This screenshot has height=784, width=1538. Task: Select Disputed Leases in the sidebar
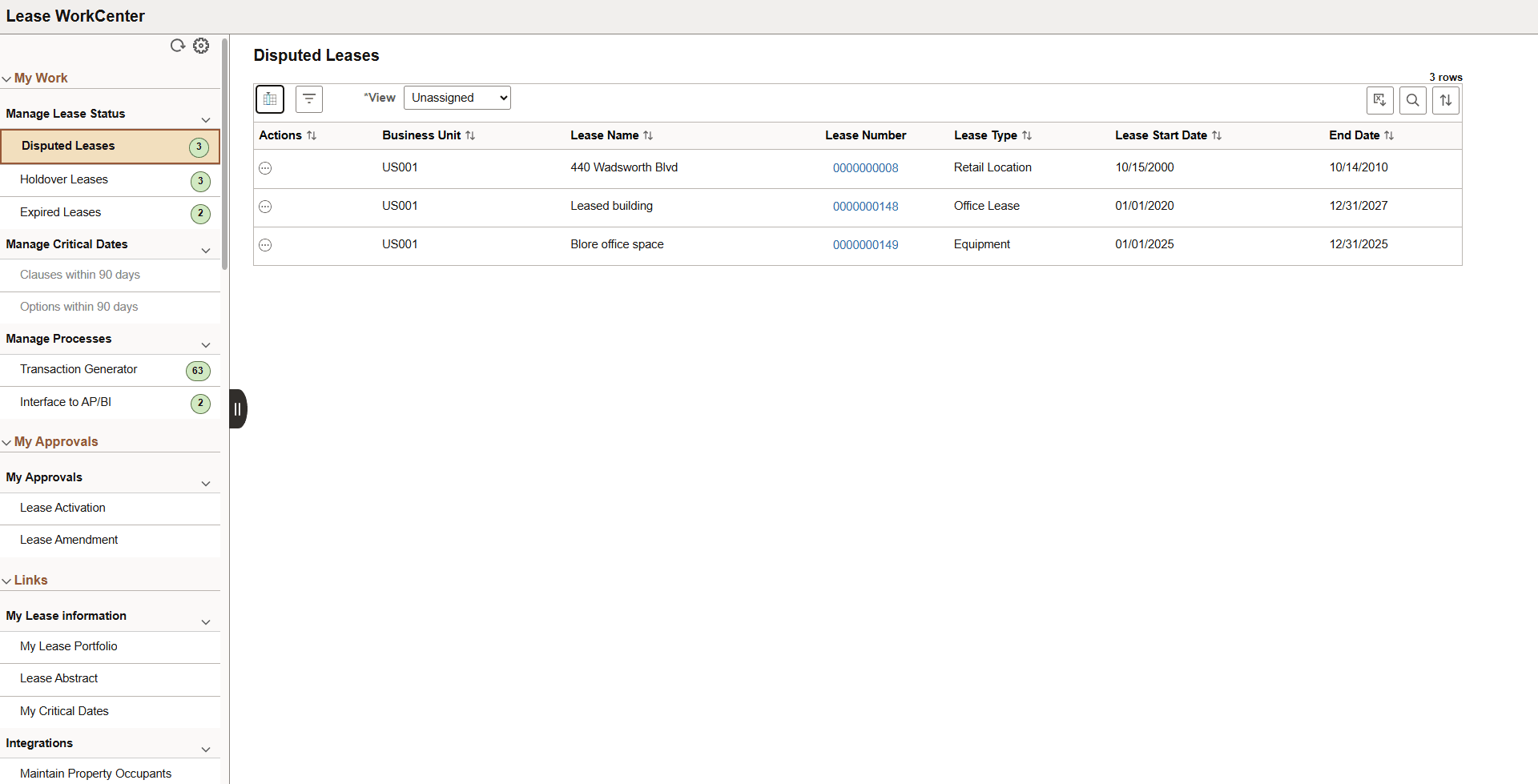[110, 147]
